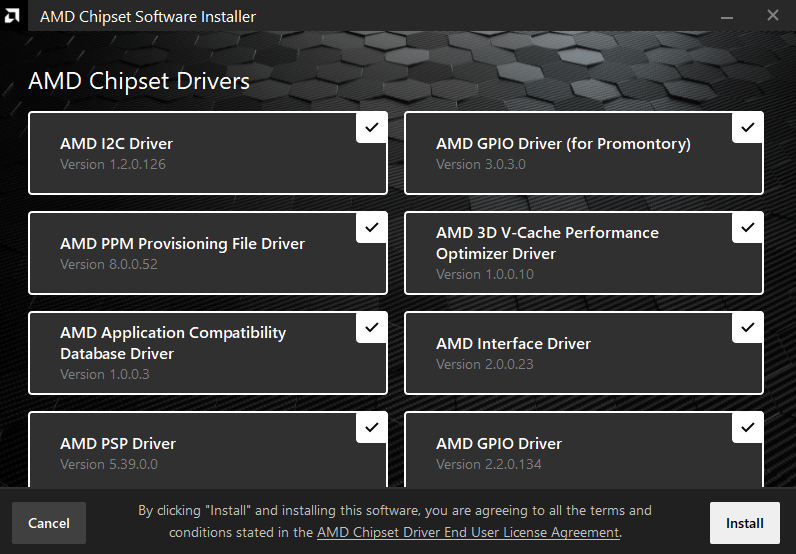
Task: Select the AMD I2C Driver title text
Action: pos(116,144)
